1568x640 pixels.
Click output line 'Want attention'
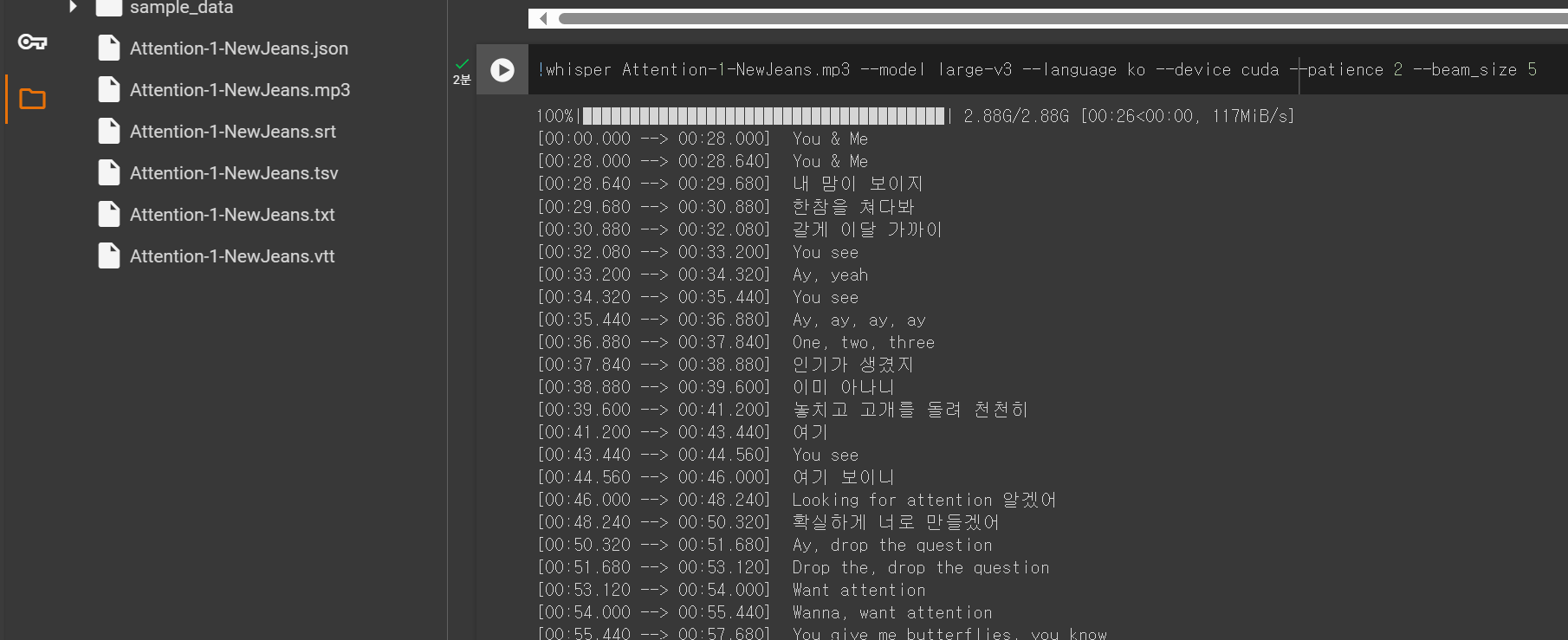click(x=859, y=590)
